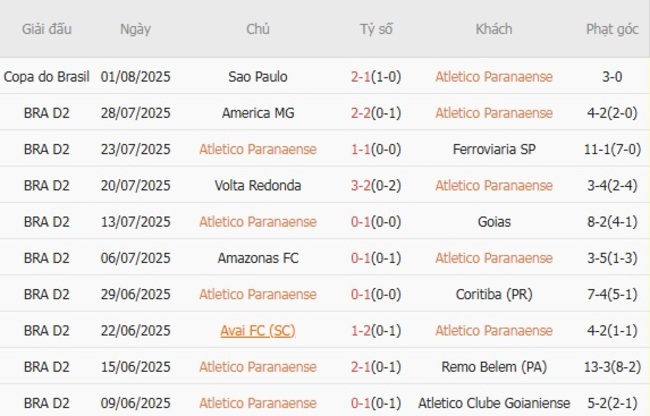Click the Phạt góc column header
Image resolution: width=650 pixels, height=416 pixels.
[x=612, y=29]
